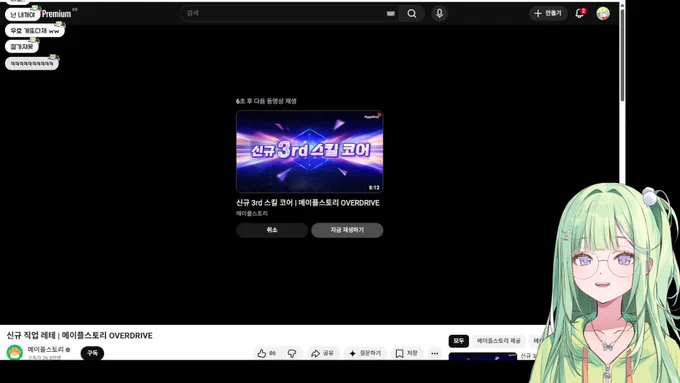The image size is (680, 383).
Task: Play next video now with 지금 재생하기
Action: point(347,230)
